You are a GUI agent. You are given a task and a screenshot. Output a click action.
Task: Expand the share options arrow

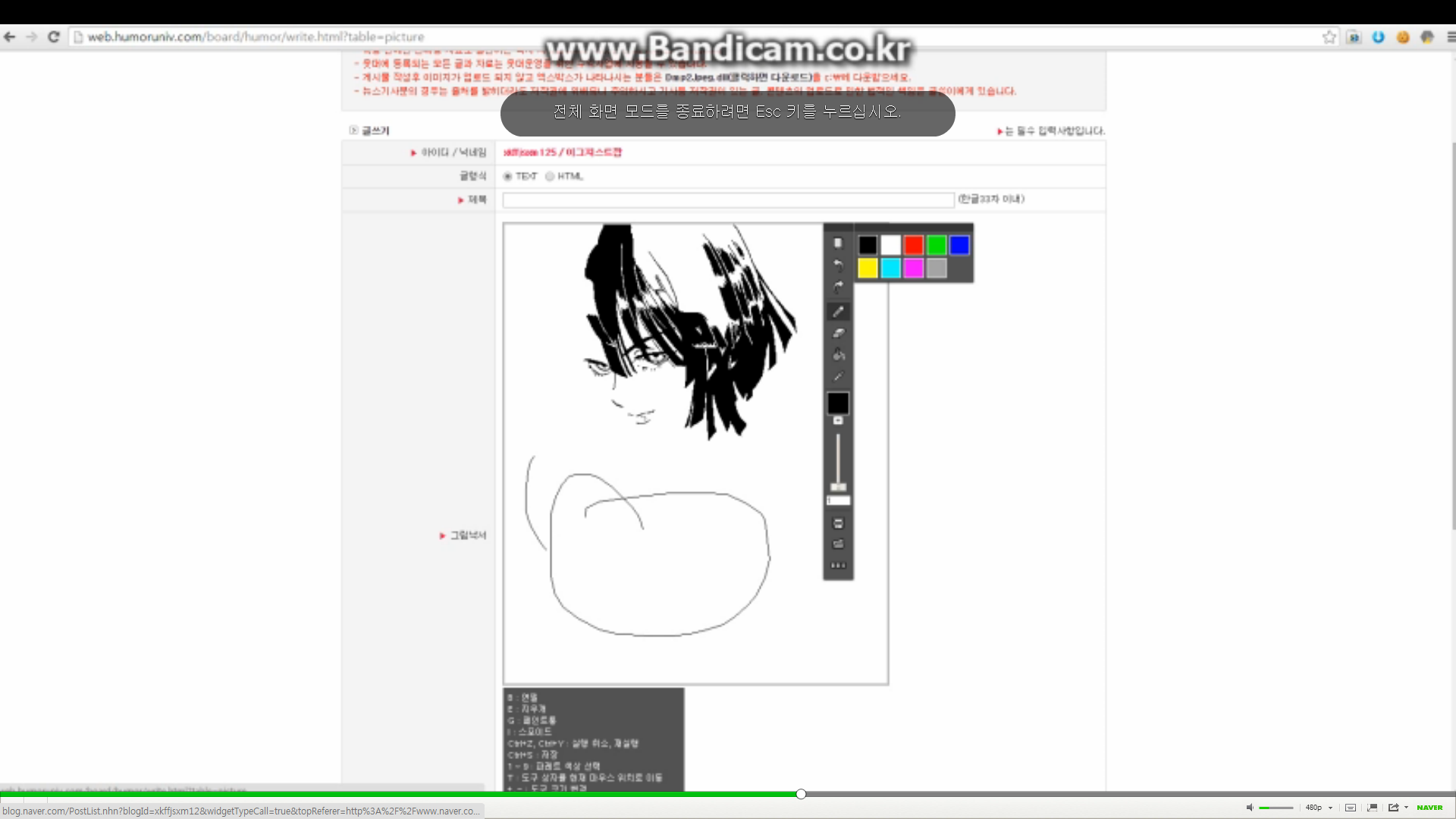click(1406, 808)
